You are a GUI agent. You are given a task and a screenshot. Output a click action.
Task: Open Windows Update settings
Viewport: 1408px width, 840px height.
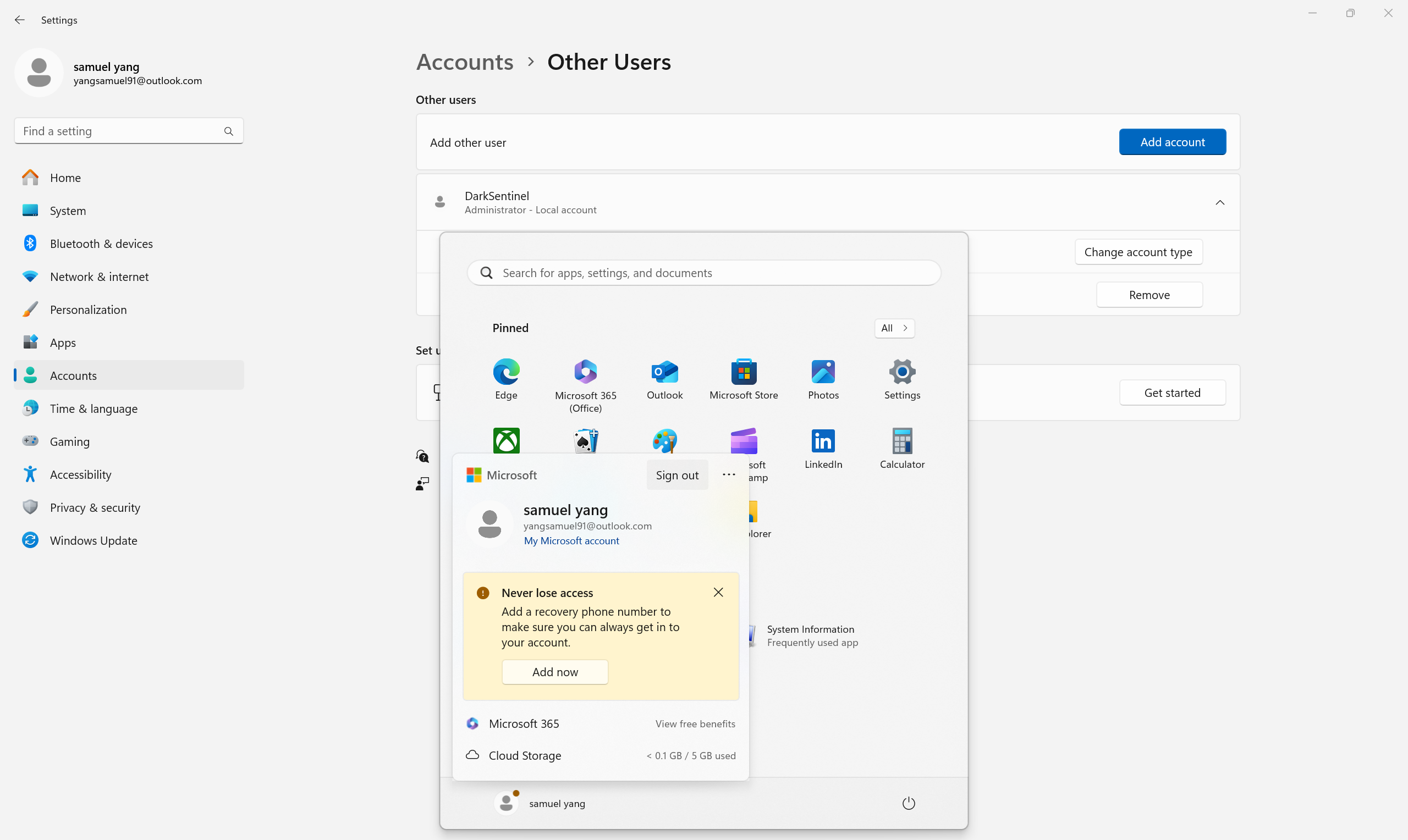[x=129, y=540]
